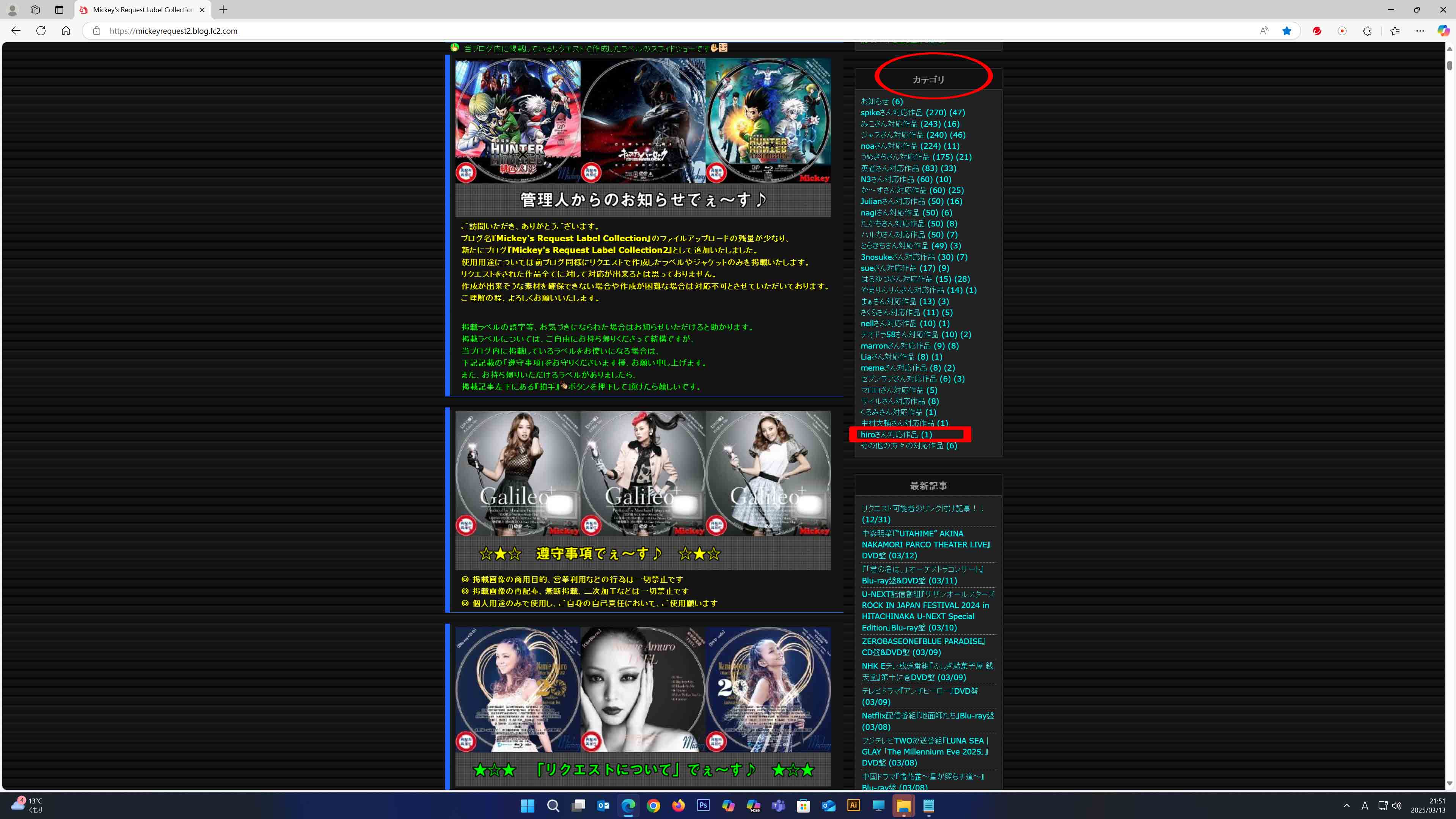Open Netflix 地面師たち Blu-ray盤 post
This screenshot has width=1456, height=819.
pos(928,721)
